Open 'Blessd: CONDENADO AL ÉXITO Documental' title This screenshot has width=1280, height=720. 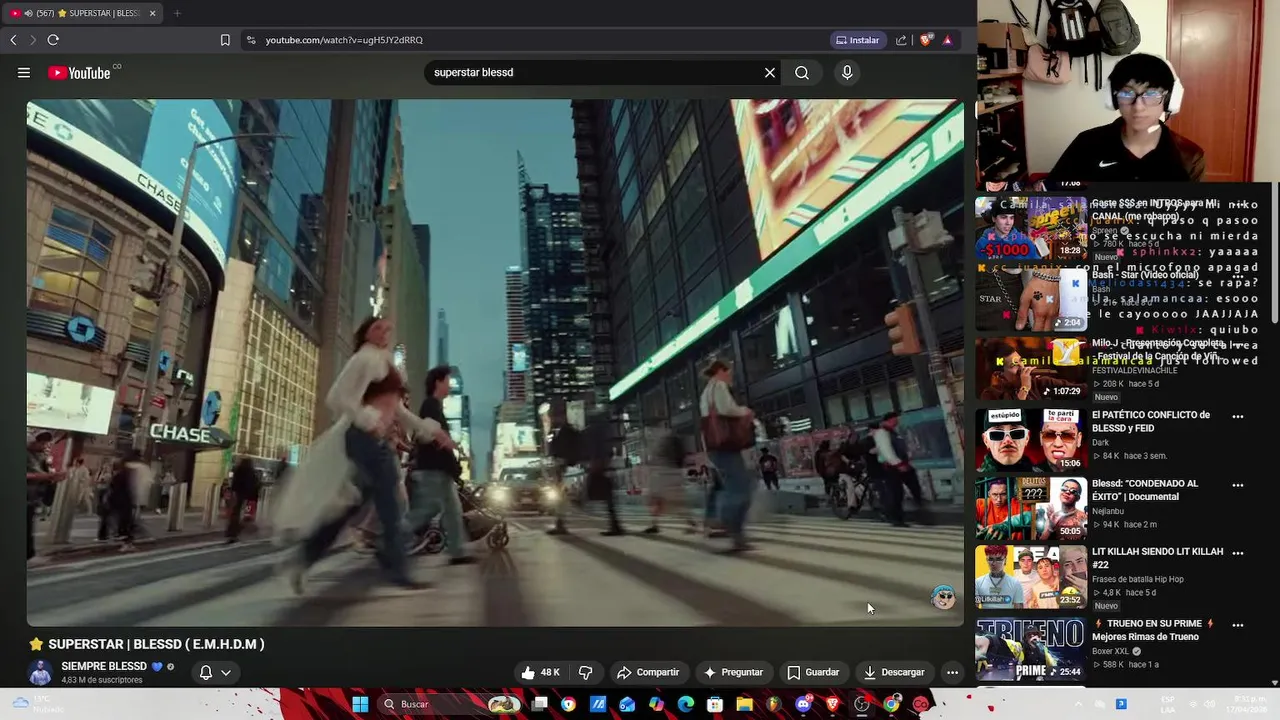coord(1145,490)
